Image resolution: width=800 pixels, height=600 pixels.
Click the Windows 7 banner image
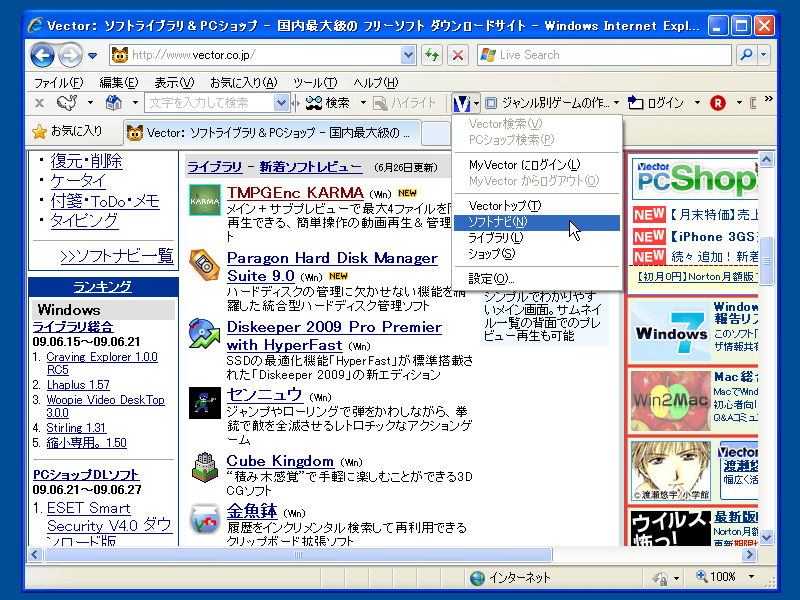(671, 331)
